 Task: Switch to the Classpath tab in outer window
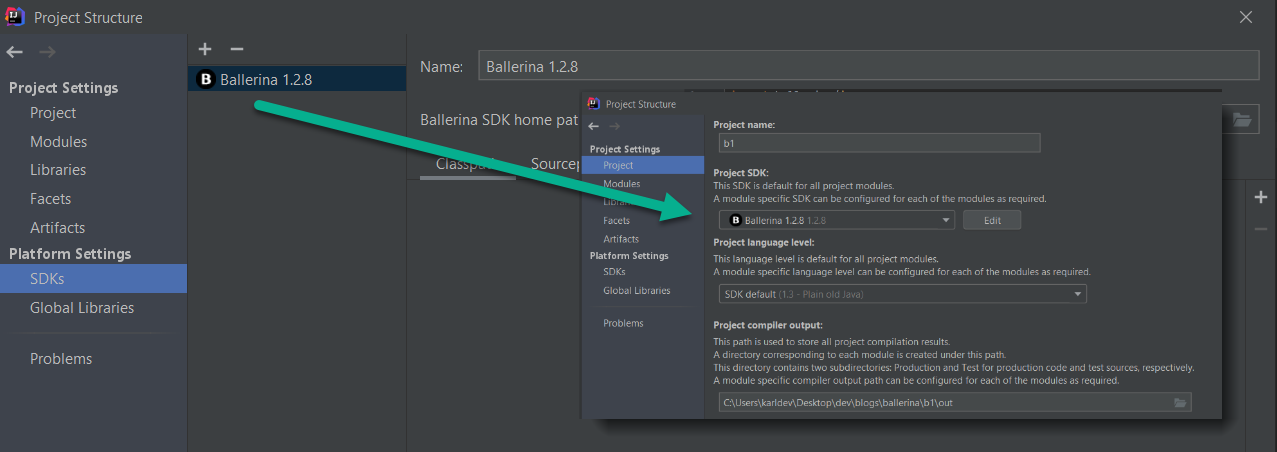click(x=468, y=164)
